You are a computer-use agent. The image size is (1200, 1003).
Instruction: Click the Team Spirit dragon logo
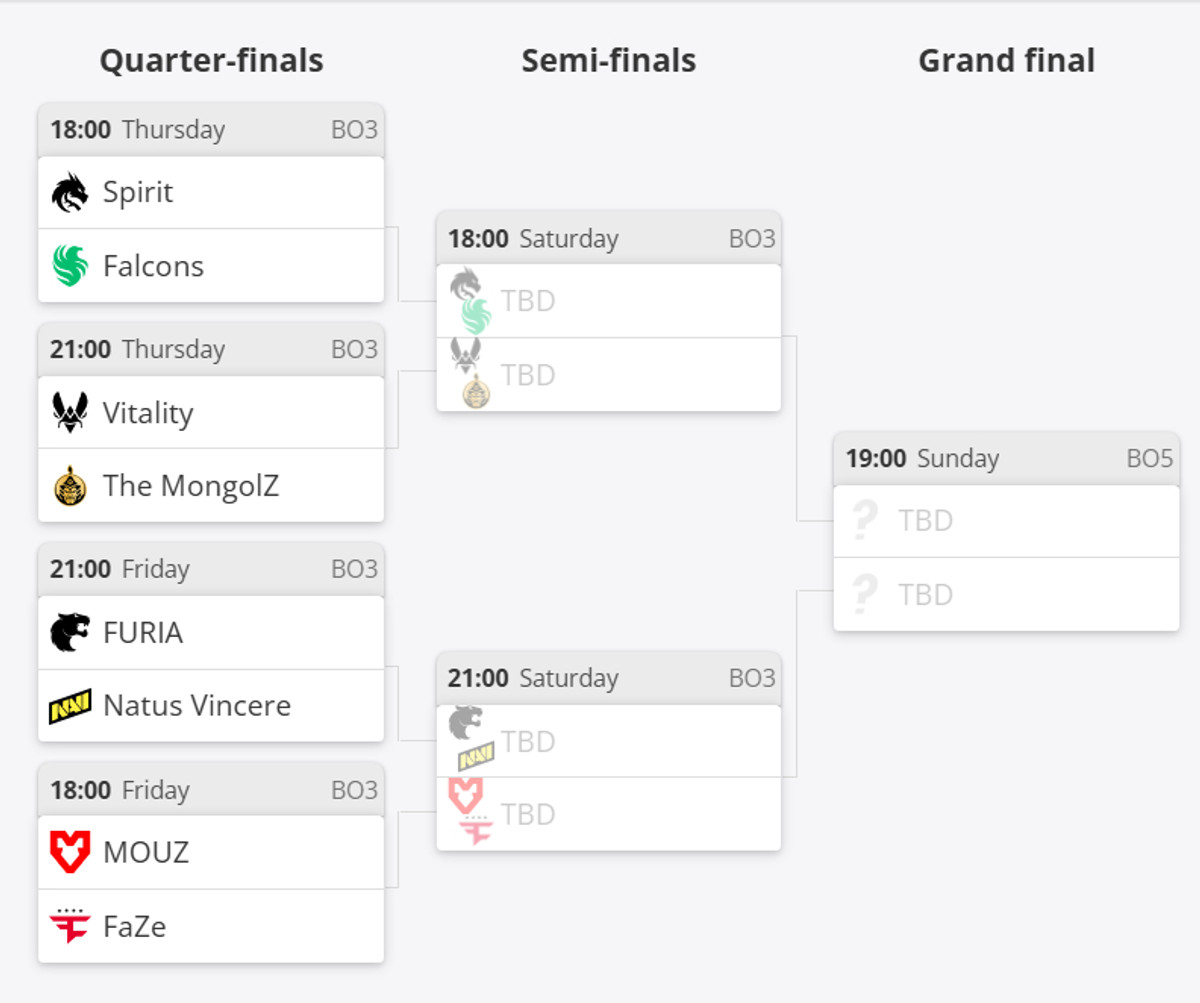coord(70,191)
